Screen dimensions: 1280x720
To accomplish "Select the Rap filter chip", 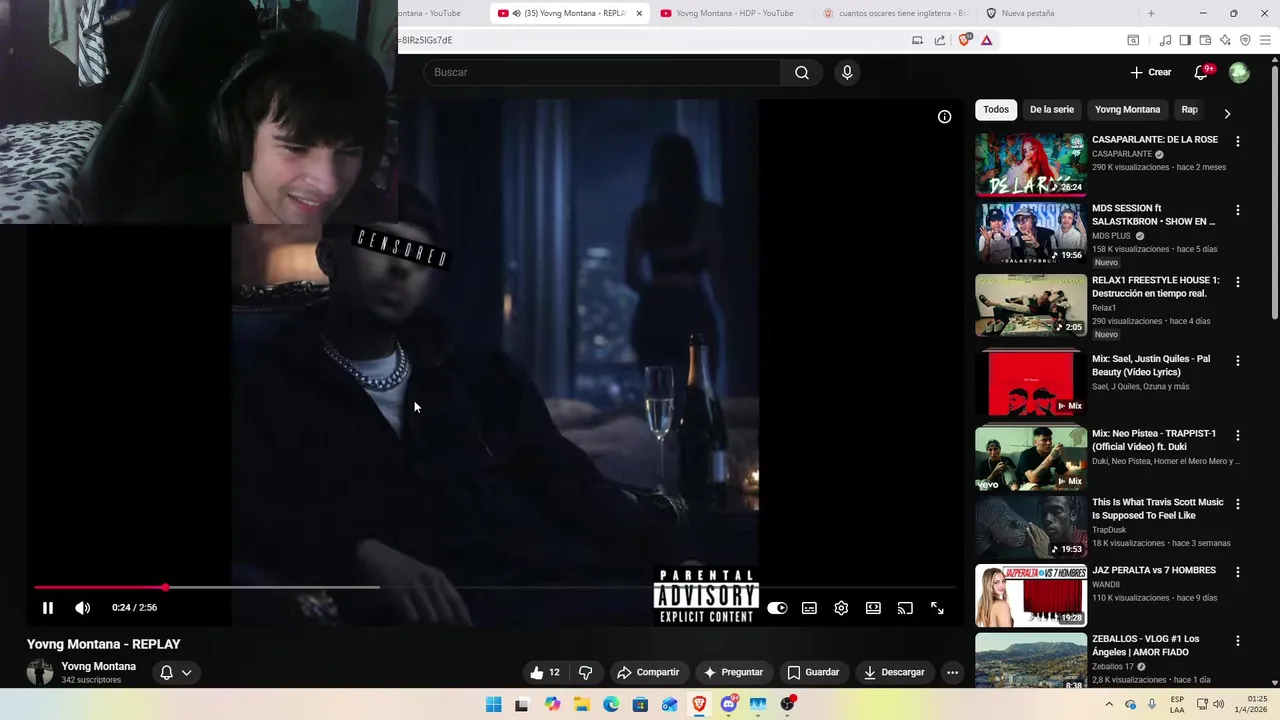I will [1189, 110].
